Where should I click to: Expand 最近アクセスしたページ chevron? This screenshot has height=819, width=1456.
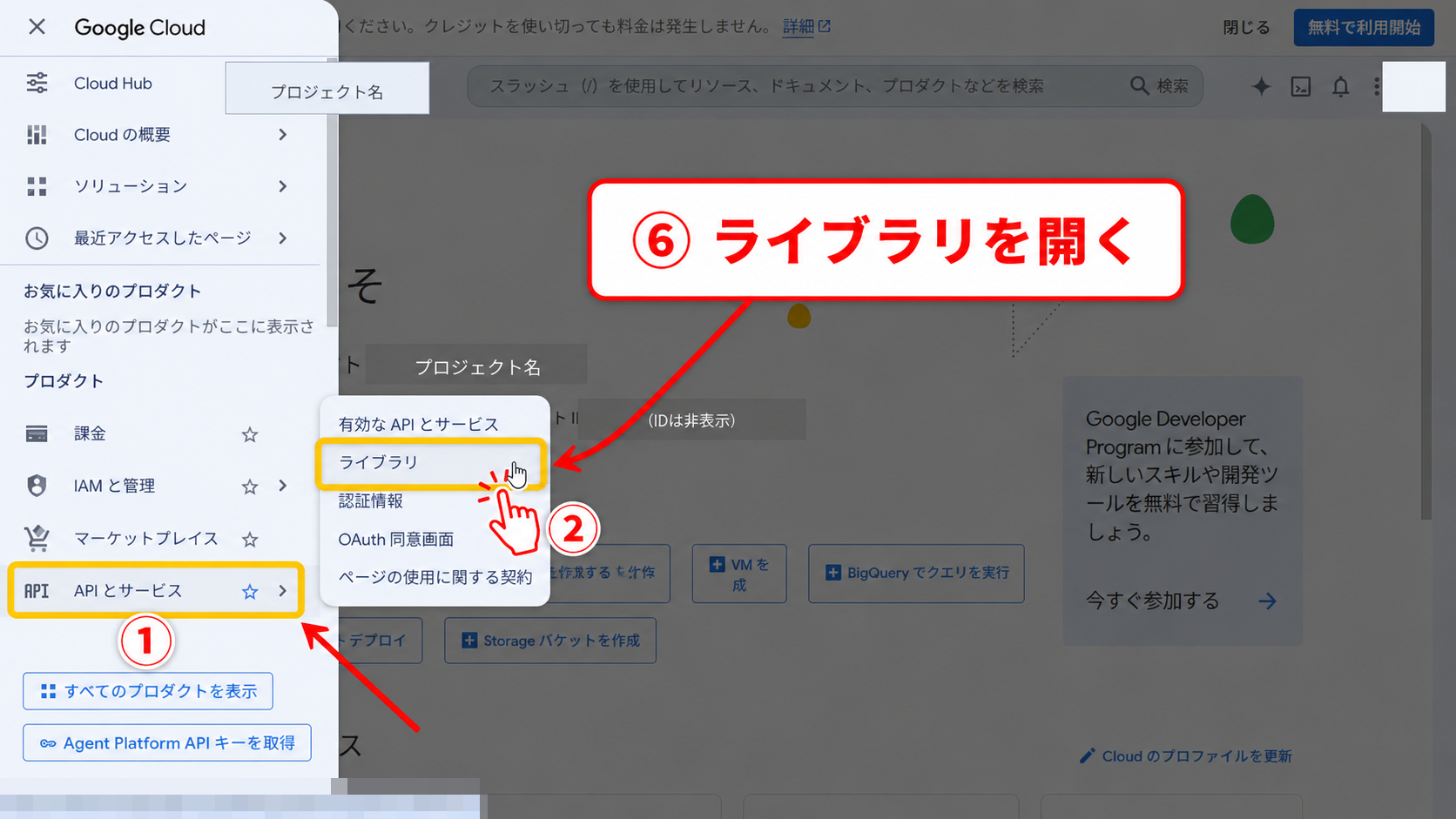pyautogui.click(x=282, y=238)
